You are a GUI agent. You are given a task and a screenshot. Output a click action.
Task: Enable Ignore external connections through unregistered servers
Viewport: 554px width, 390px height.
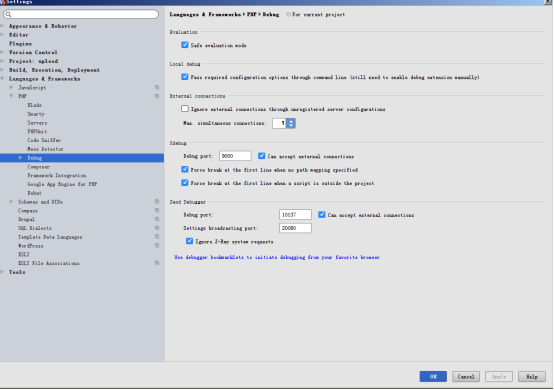tap(185, 109)
